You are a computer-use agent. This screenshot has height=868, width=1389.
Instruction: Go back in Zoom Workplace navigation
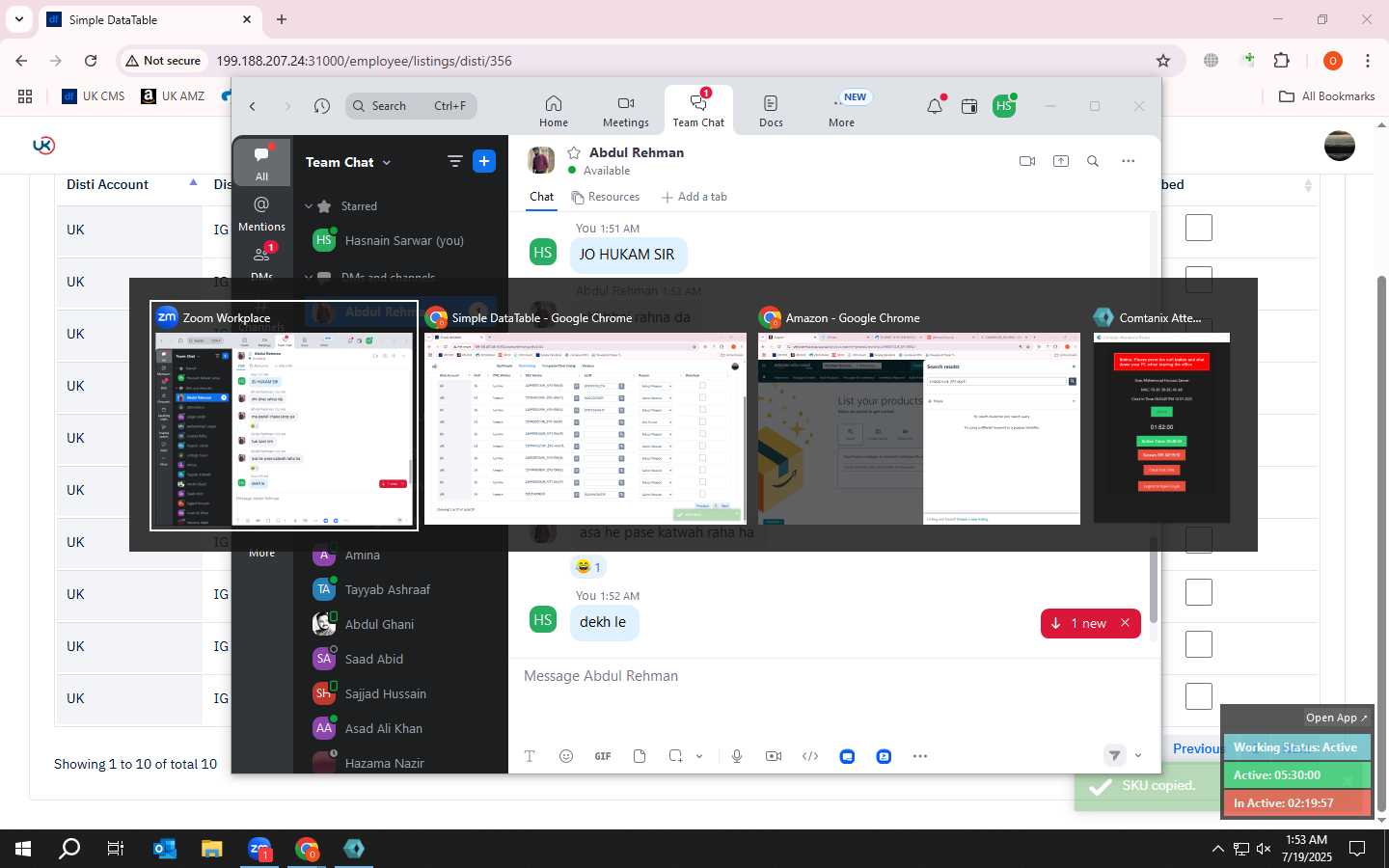253,106
